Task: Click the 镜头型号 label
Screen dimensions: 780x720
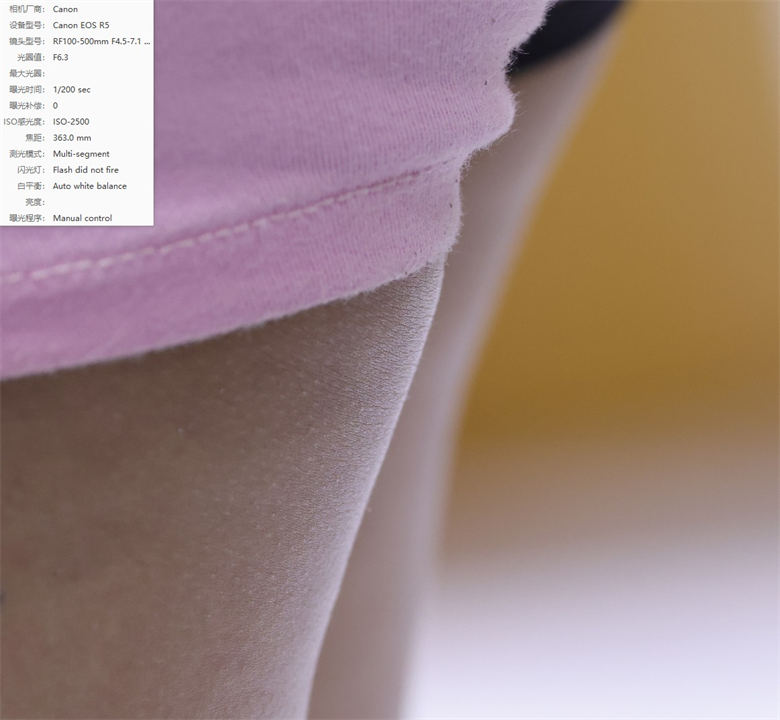Action: [27, 41]
